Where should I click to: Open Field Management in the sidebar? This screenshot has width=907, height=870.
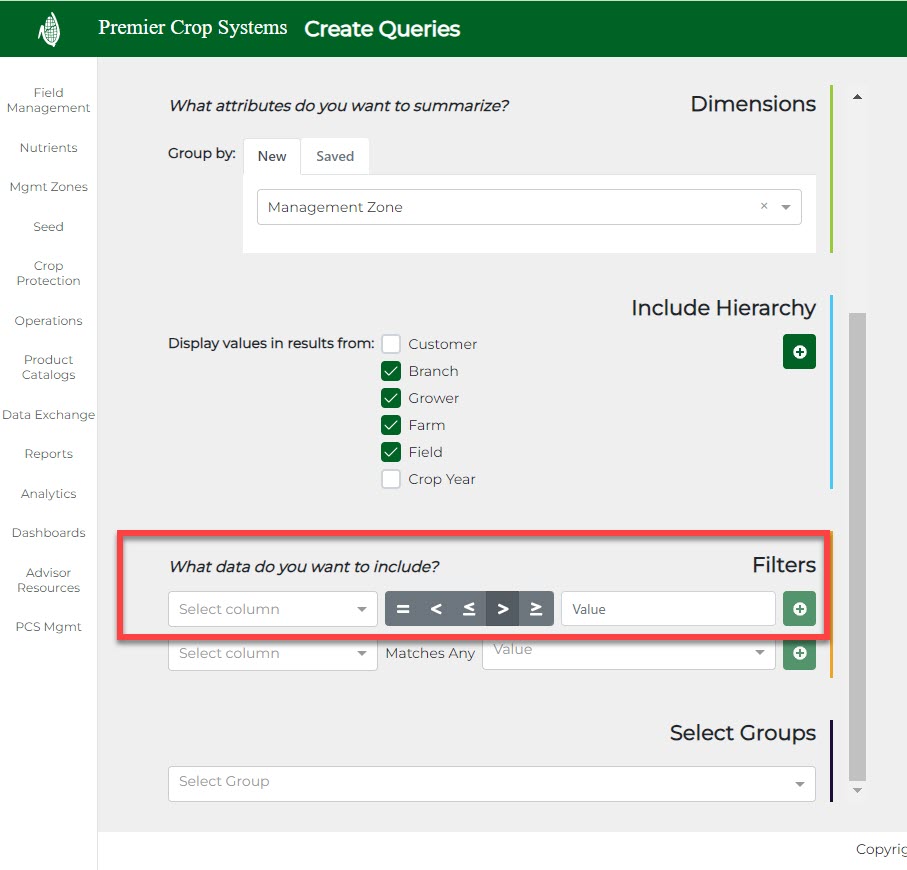click(x=48, y=100)
